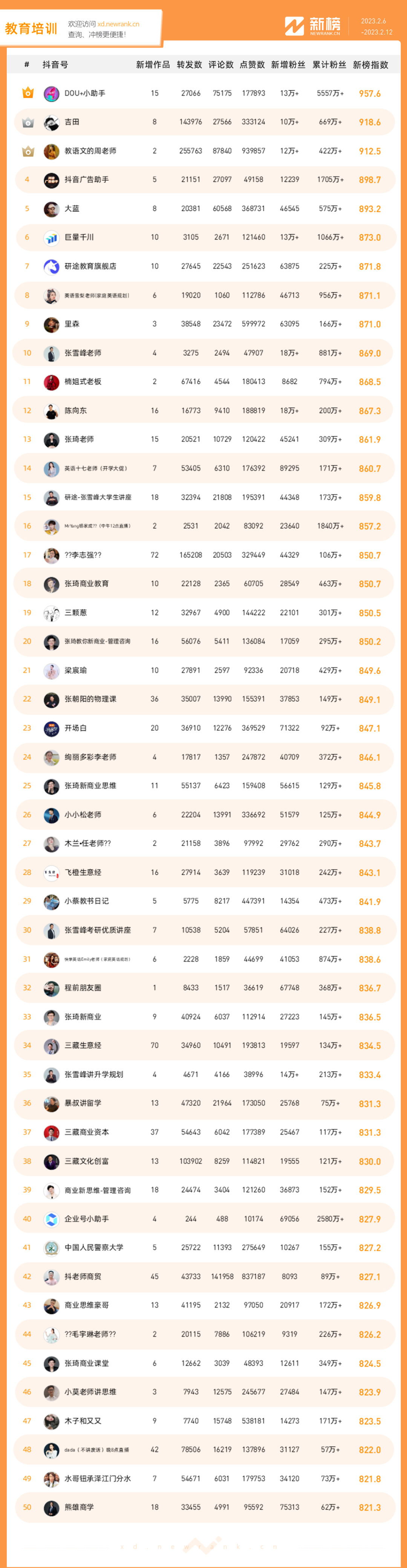
Task: Click 巨量千川 account avatar icon
Action: (51, 237)
